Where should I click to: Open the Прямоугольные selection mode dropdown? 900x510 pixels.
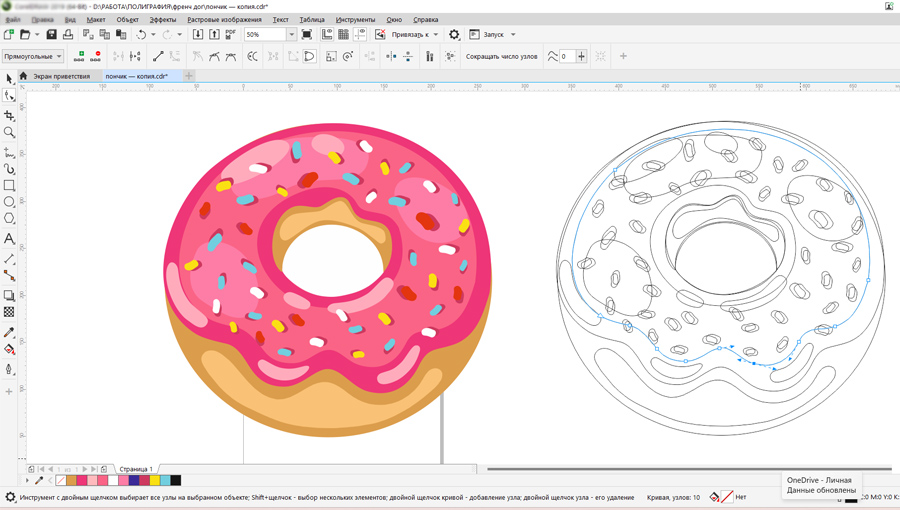[x=32, y=57]
